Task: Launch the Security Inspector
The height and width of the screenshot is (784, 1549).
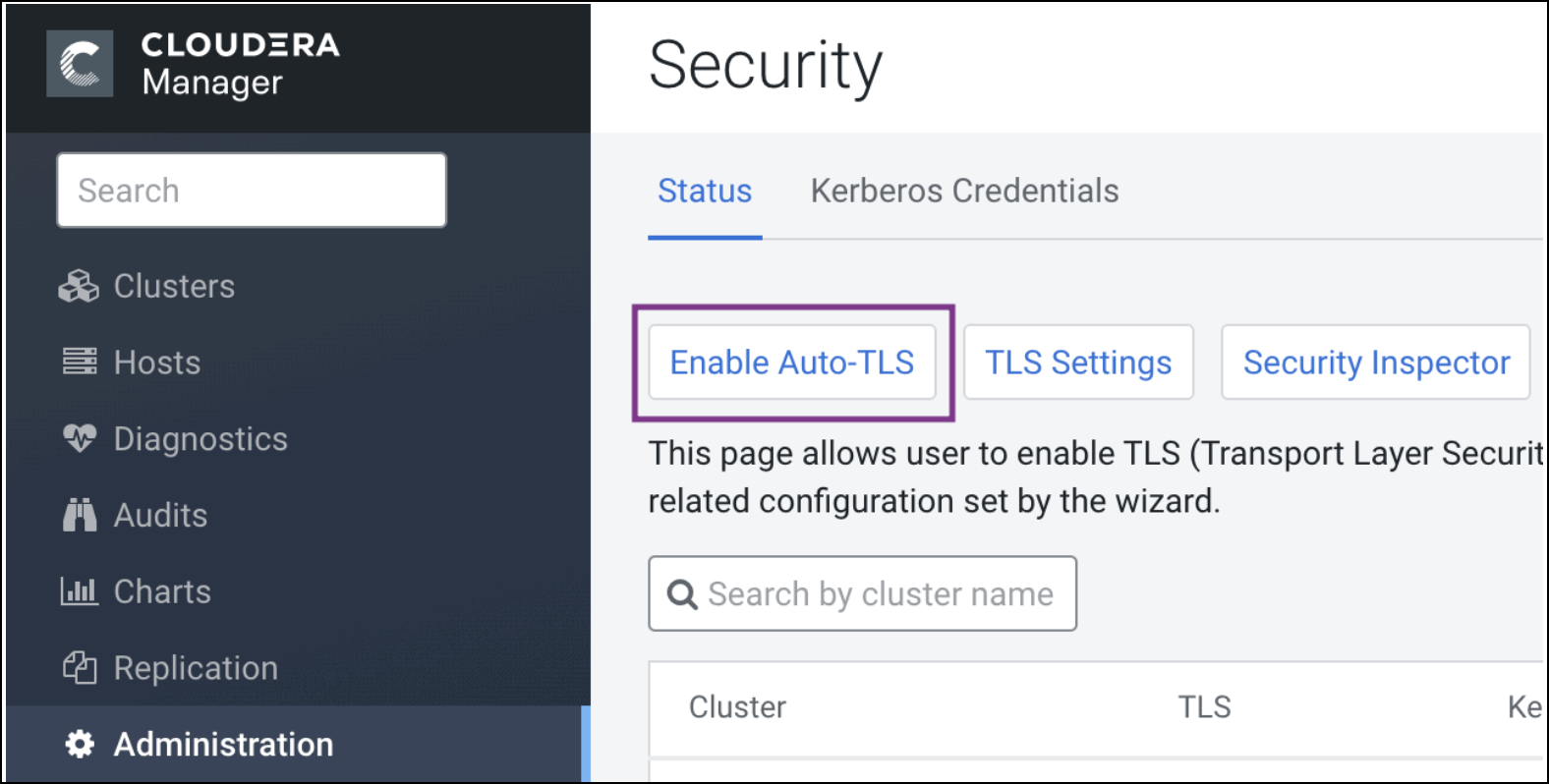Action: 1376,363
